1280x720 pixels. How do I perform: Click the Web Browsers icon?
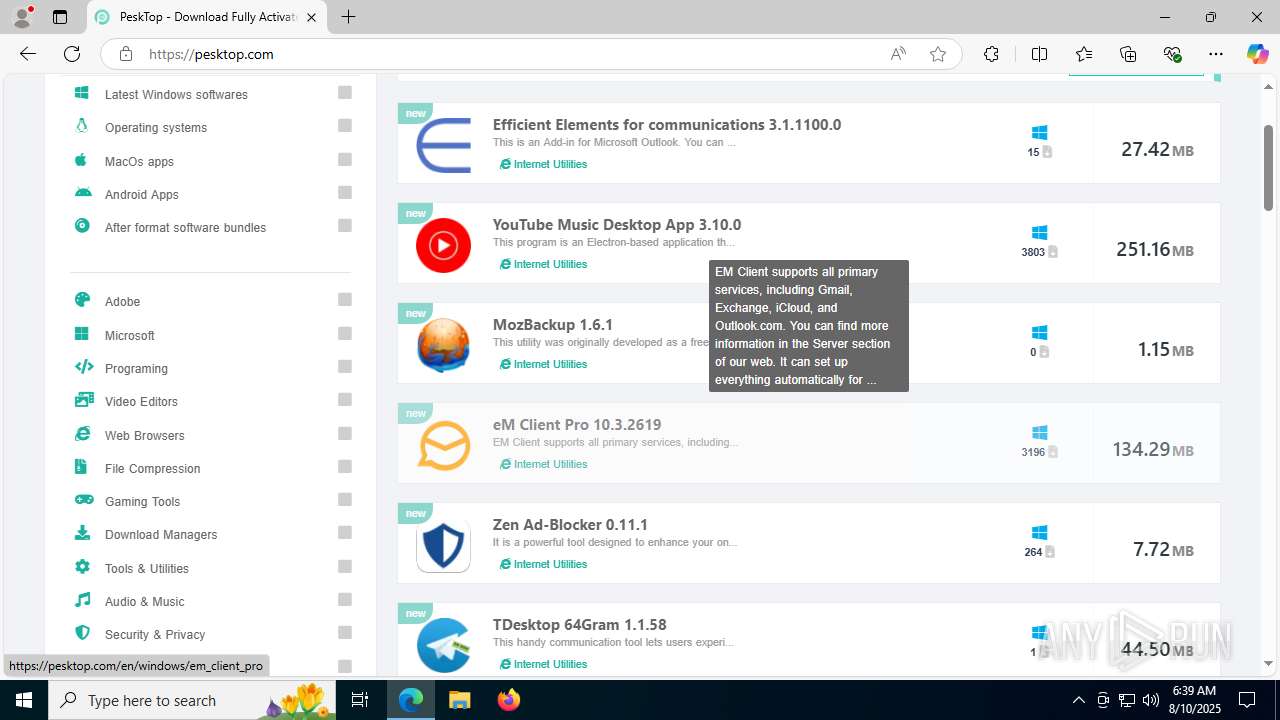click(x=82, y=434)
